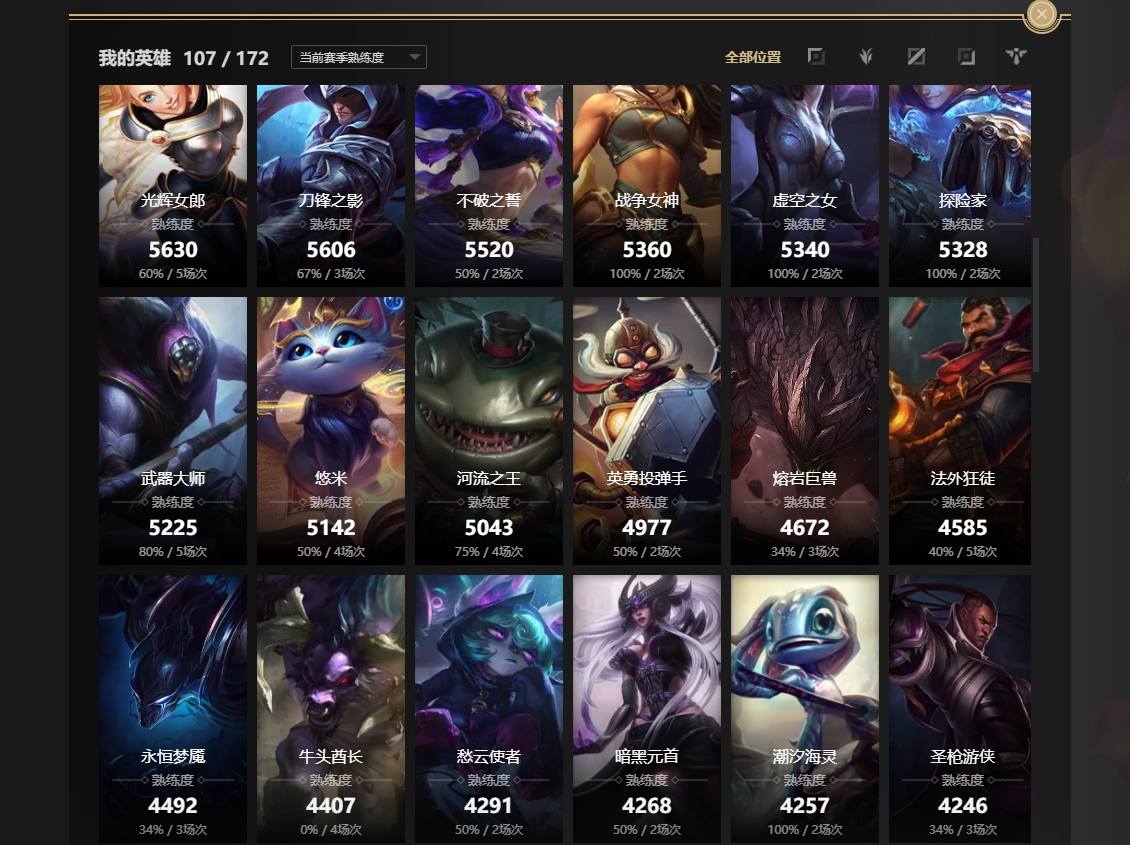1130x845 pixels.
Task: Open the 熔岩巨兽 champion card
Action: pyautogui.click(x=805, y=431)
